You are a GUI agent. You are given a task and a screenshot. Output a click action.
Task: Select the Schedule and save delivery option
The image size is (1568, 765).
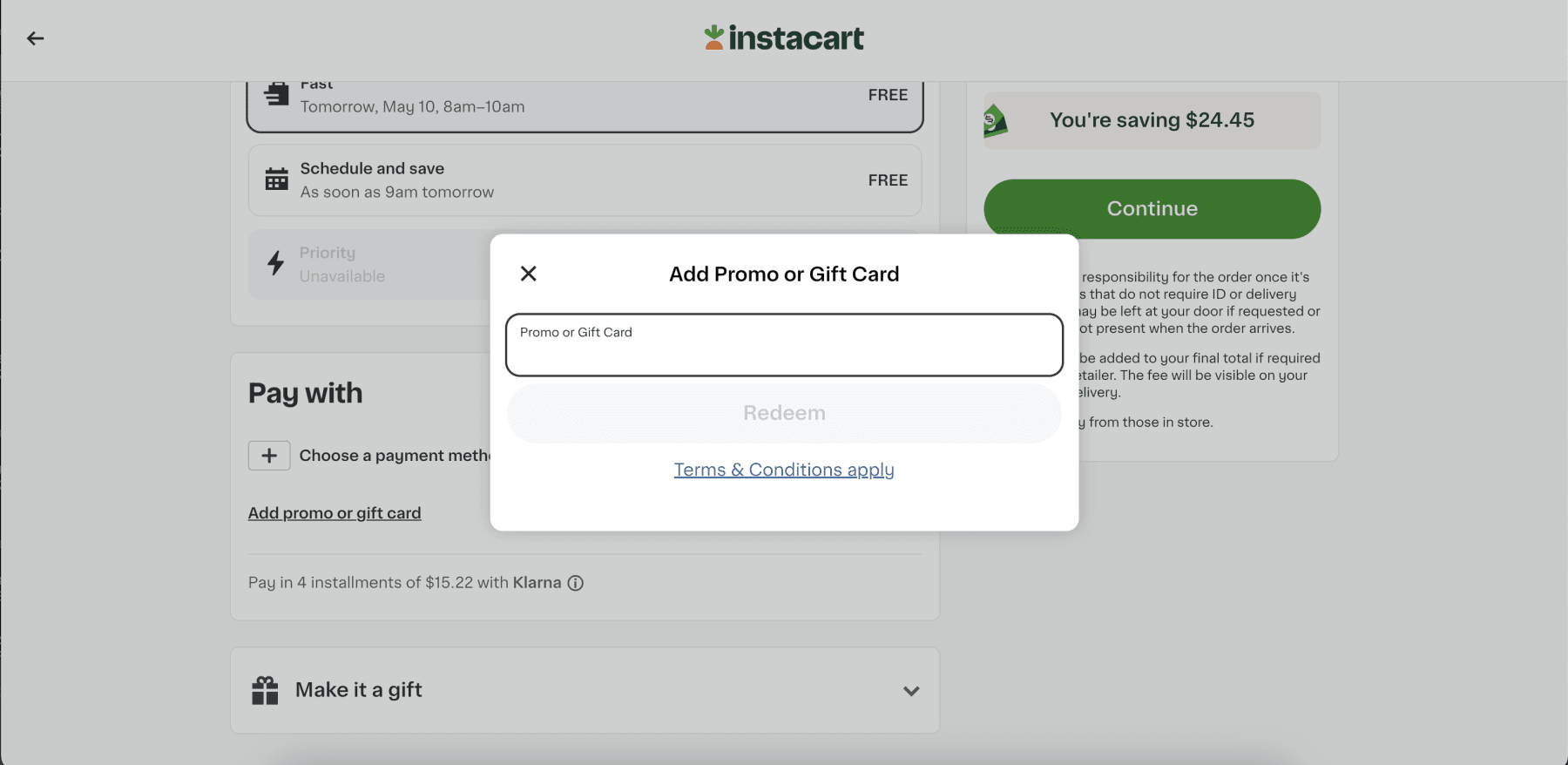tap(584, 180)
